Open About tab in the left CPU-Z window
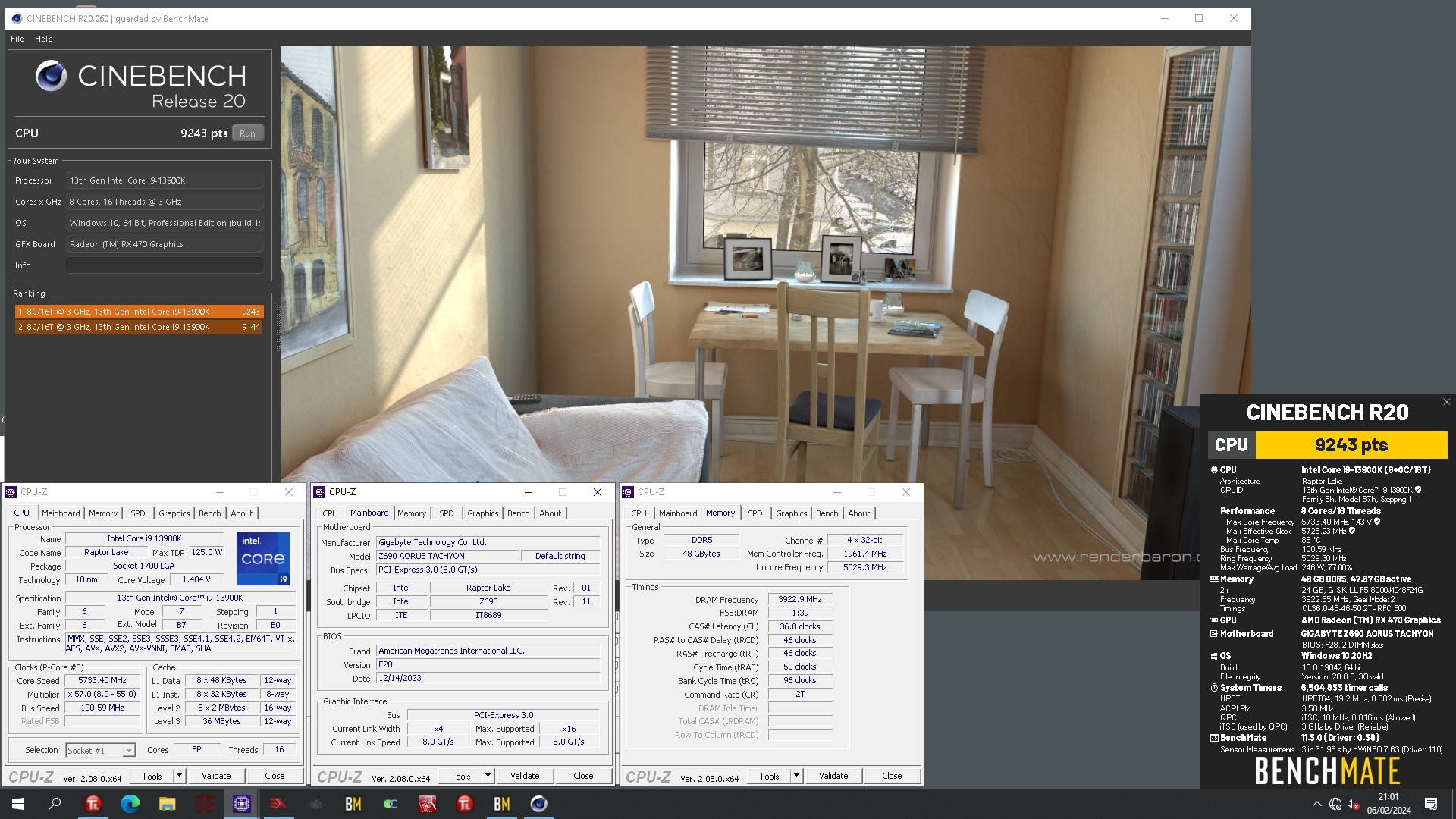1456x819 pixels. point(242,513)
